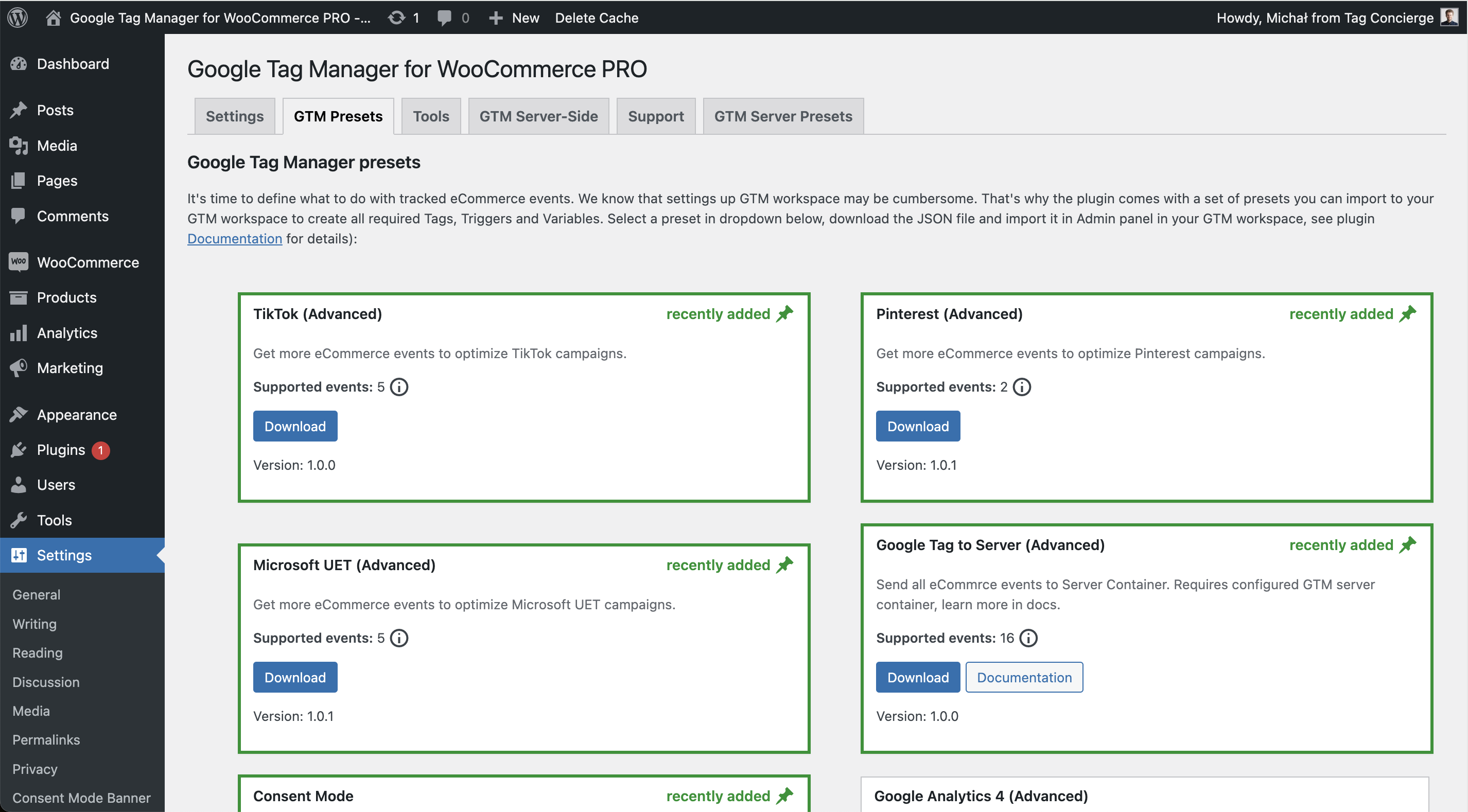Switch to the GTM Server-Side tab
The image size is (1468, 812).
[x=538, y=116]
